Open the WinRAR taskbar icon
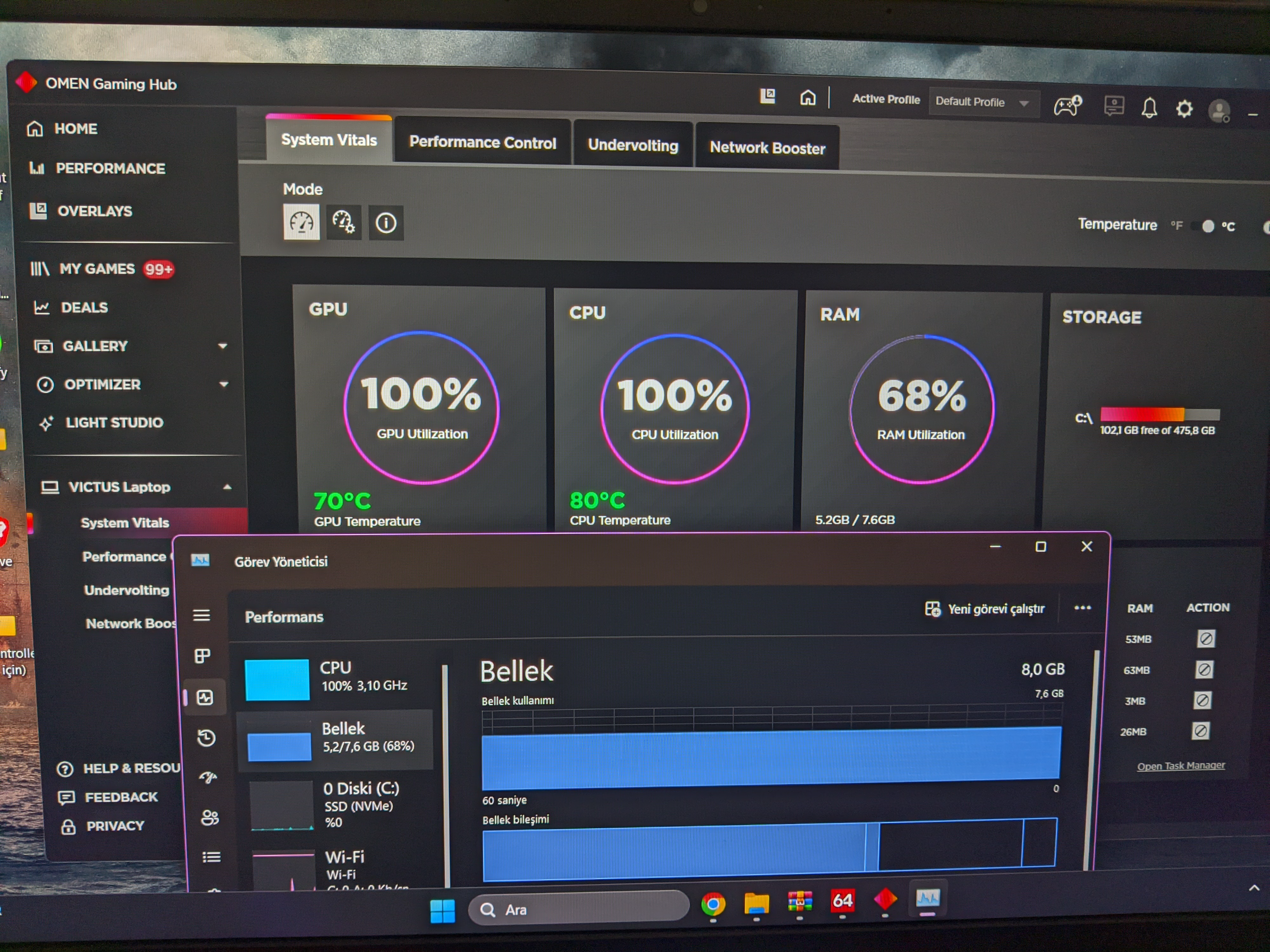Screen dimensions: 1270x952 pyautogui.click(x=800, y=902)
